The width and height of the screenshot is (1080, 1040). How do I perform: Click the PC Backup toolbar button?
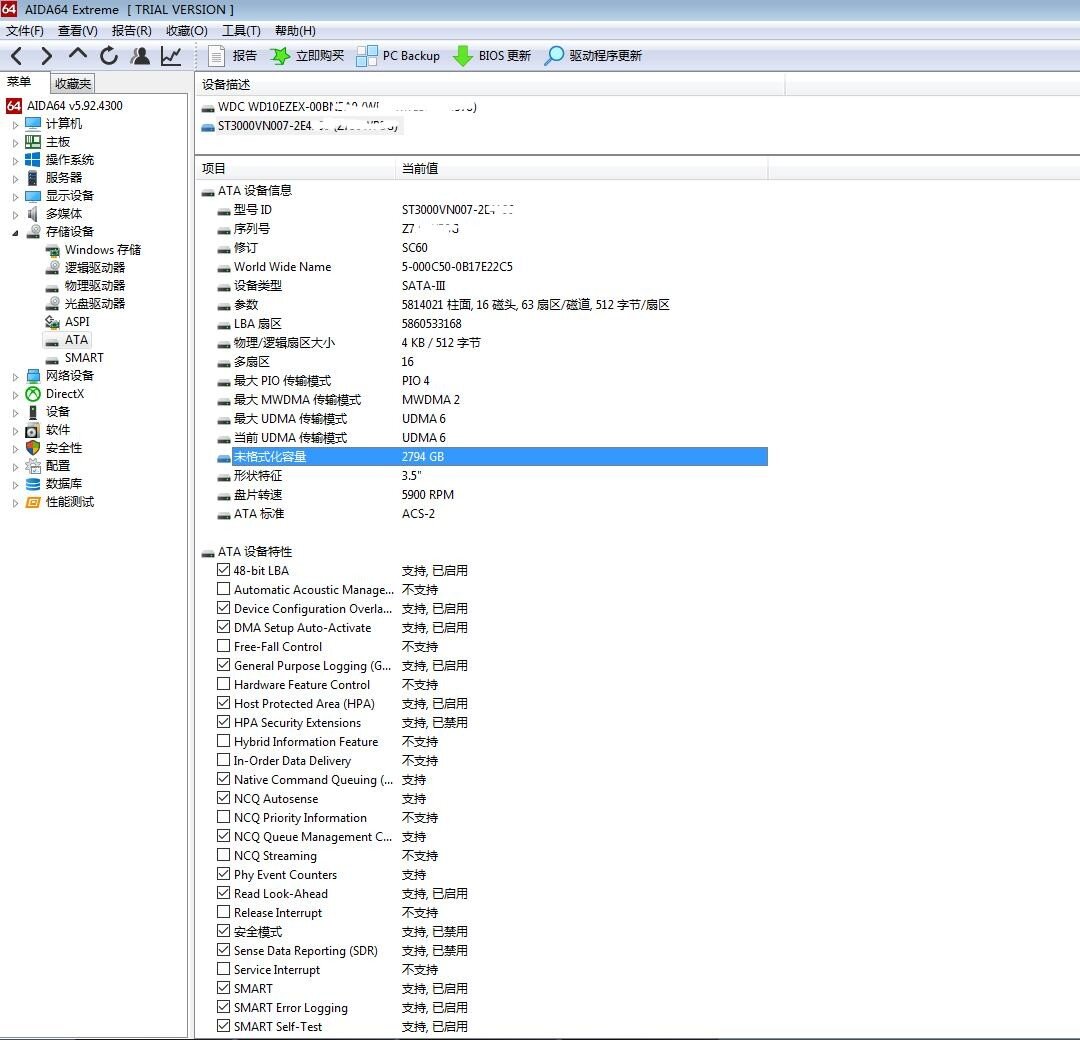398,56
